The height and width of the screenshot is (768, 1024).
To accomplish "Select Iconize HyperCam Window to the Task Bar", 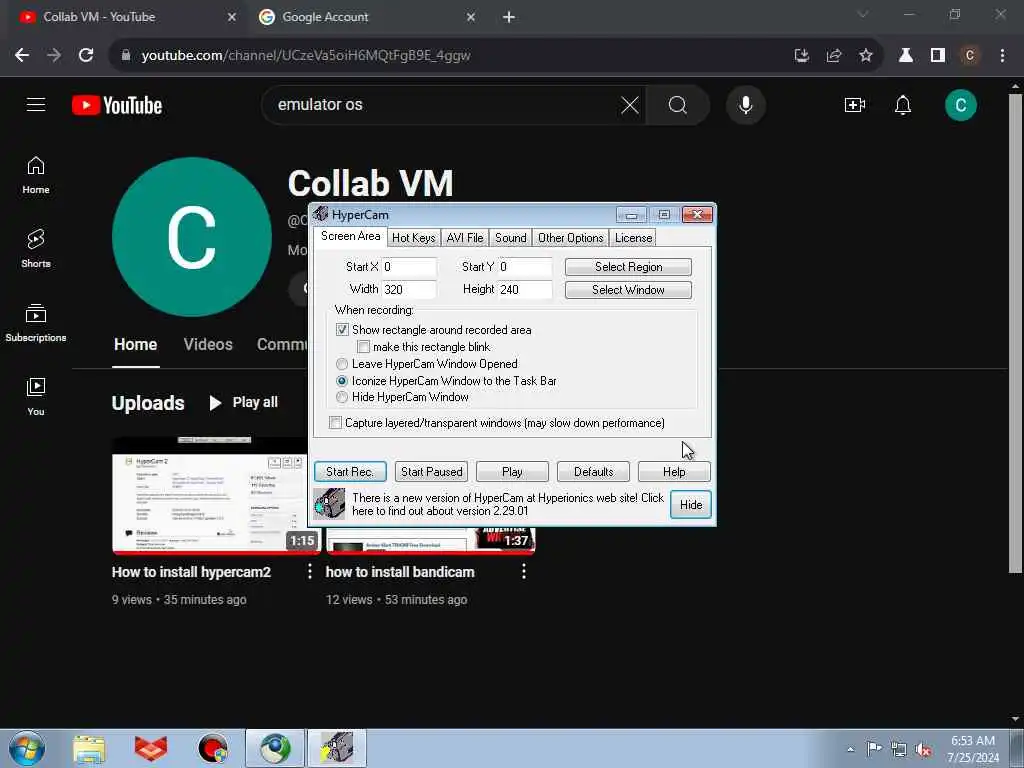I will (342, 381).
